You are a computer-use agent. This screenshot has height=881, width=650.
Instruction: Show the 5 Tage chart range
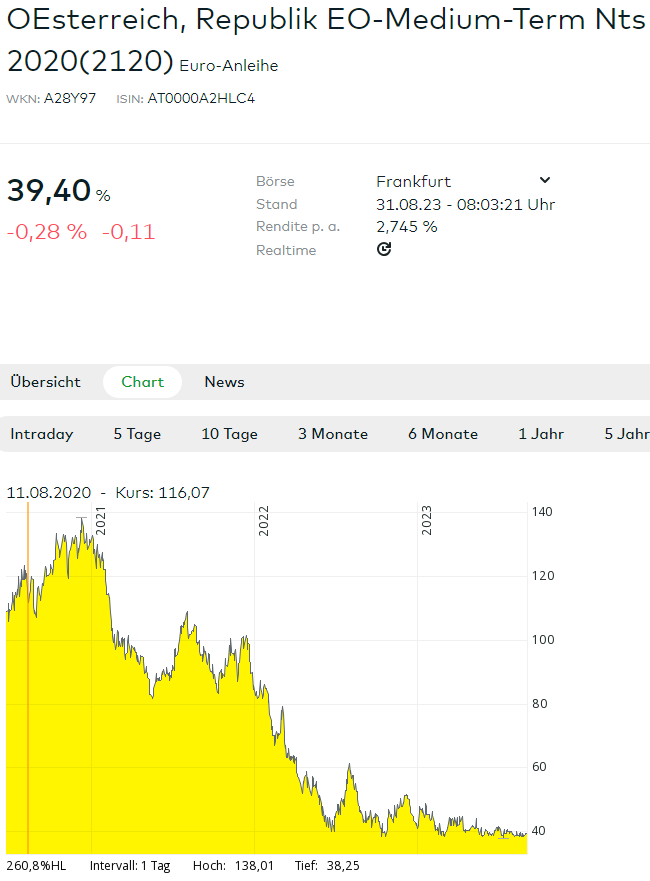pyautogui.click(x=137, y=434)
